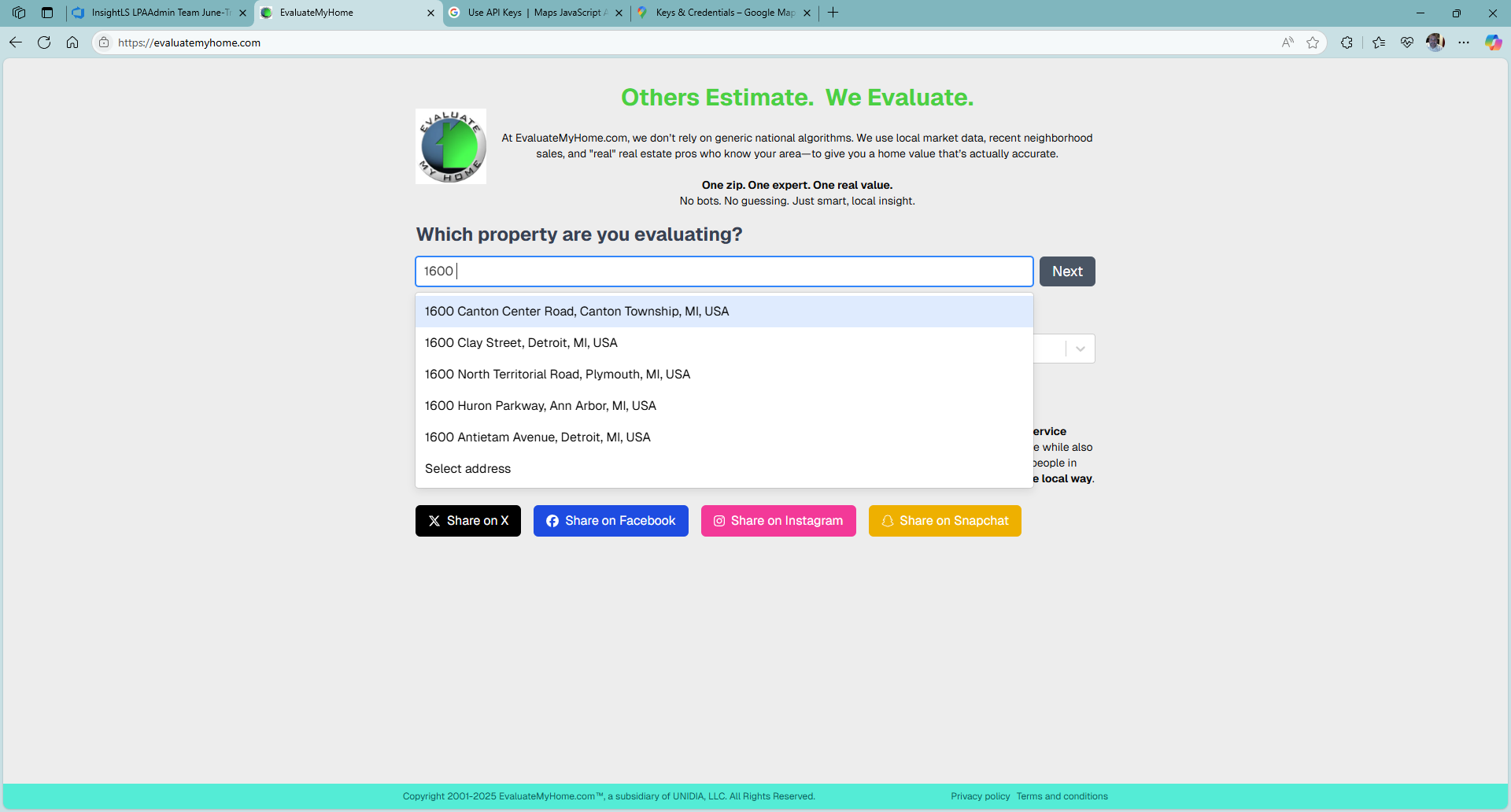
Task: Add this page to favorites
Action: tap(1313, 42)
